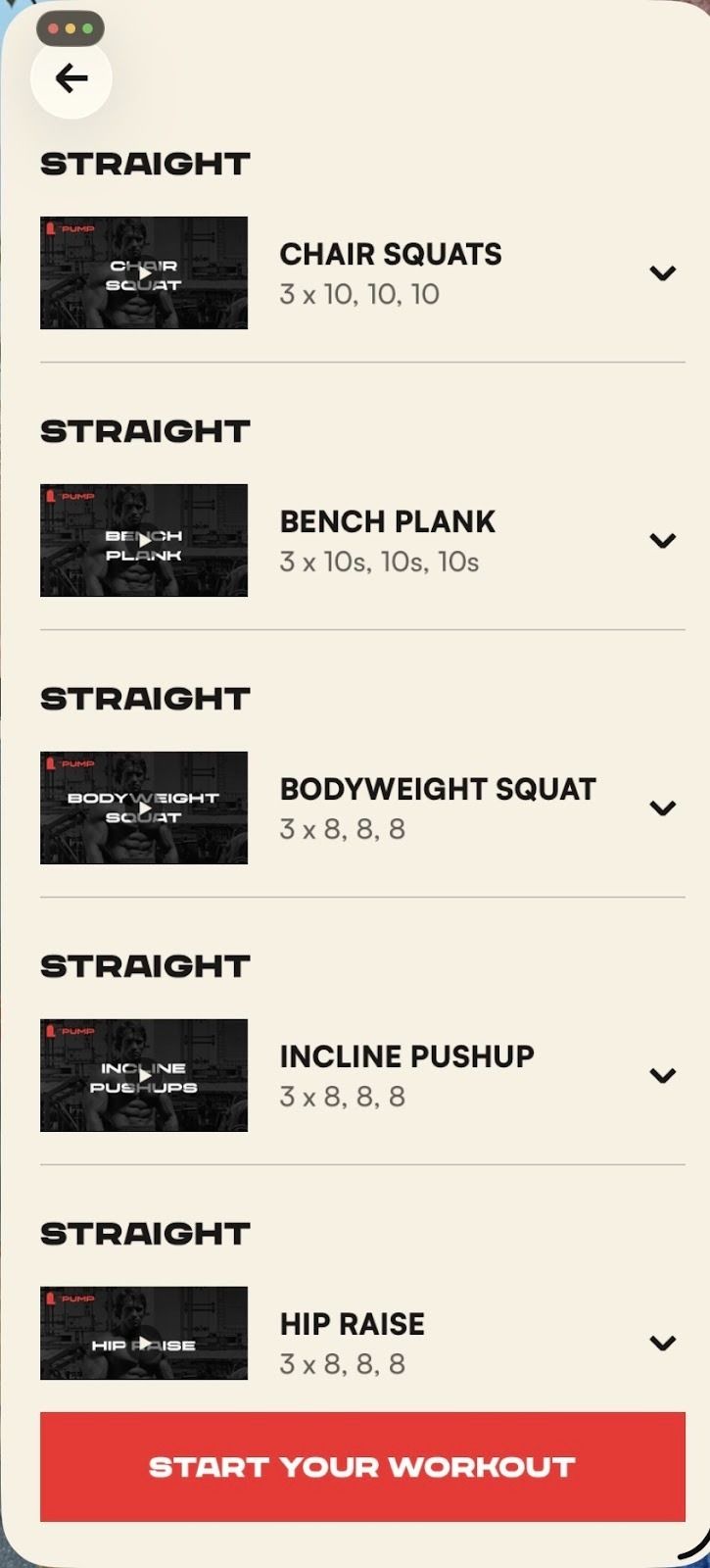Select the Chair Squats exercise title
Image resolution: width=710 pixels, height=1568 pixels.
[391, 254]
